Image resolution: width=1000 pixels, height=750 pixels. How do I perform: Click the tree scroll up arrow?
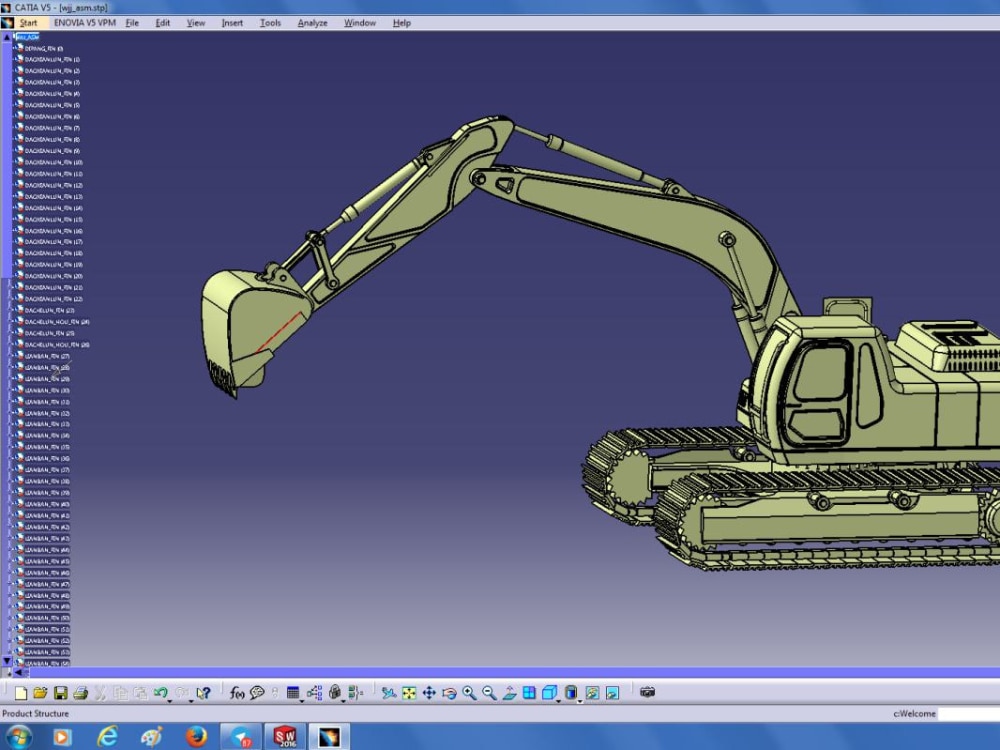coord(6,38)
